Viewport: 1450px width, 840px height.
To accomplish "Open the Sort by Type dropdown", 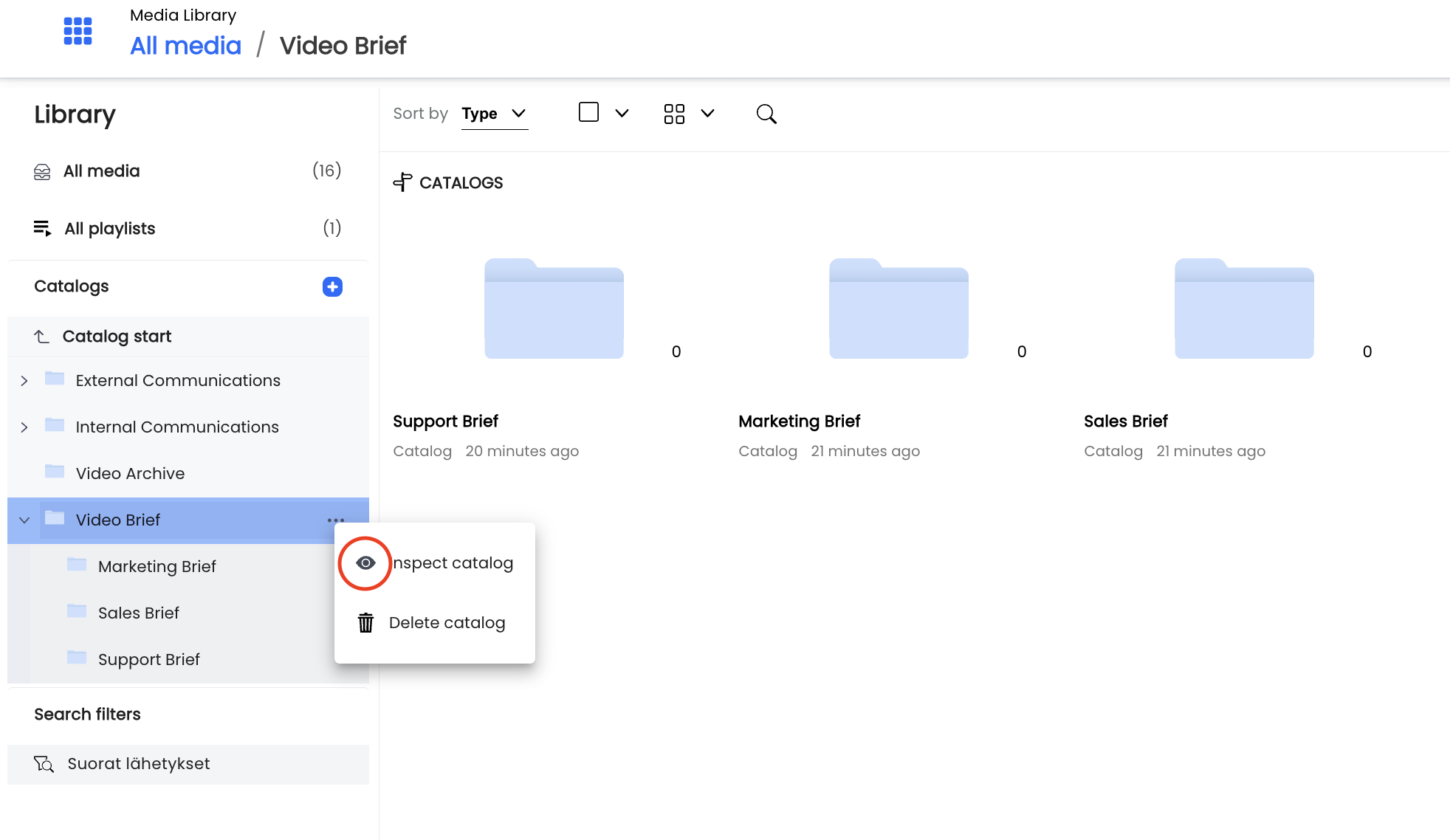I will pyautogui.click(x=494, y=114).
